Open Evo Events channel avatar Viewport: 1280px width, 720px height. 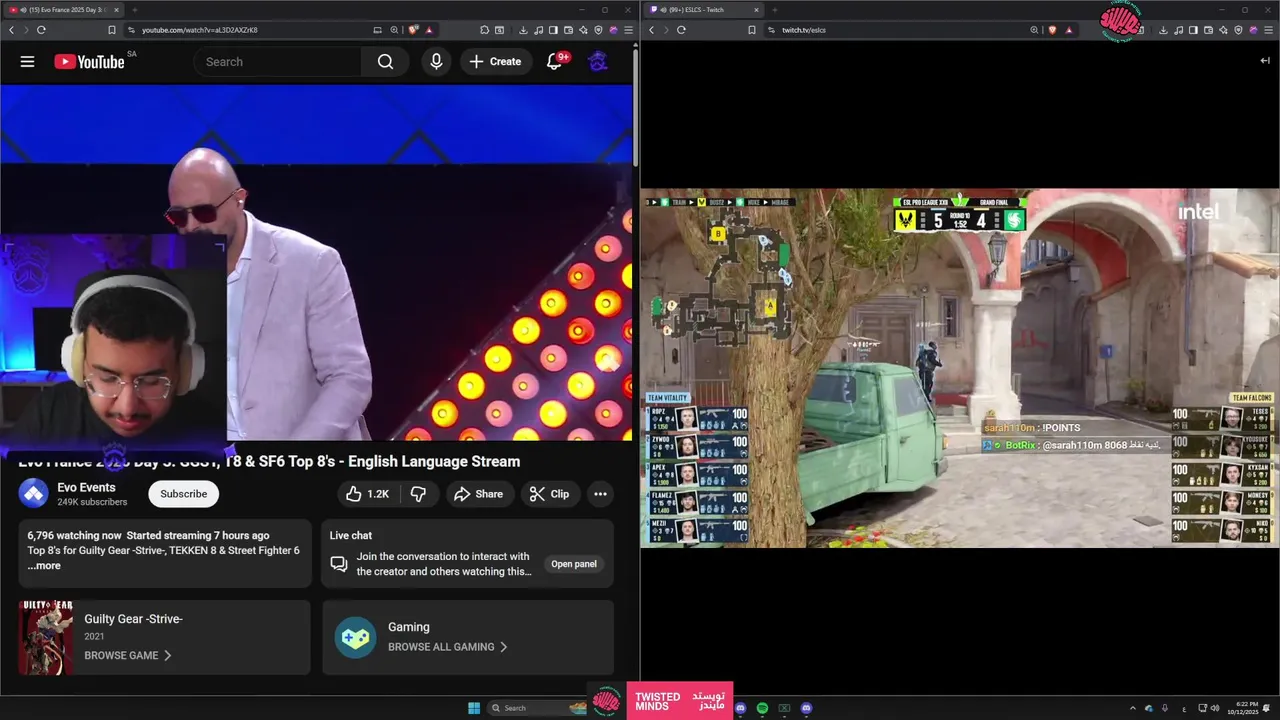pos(34,494)
